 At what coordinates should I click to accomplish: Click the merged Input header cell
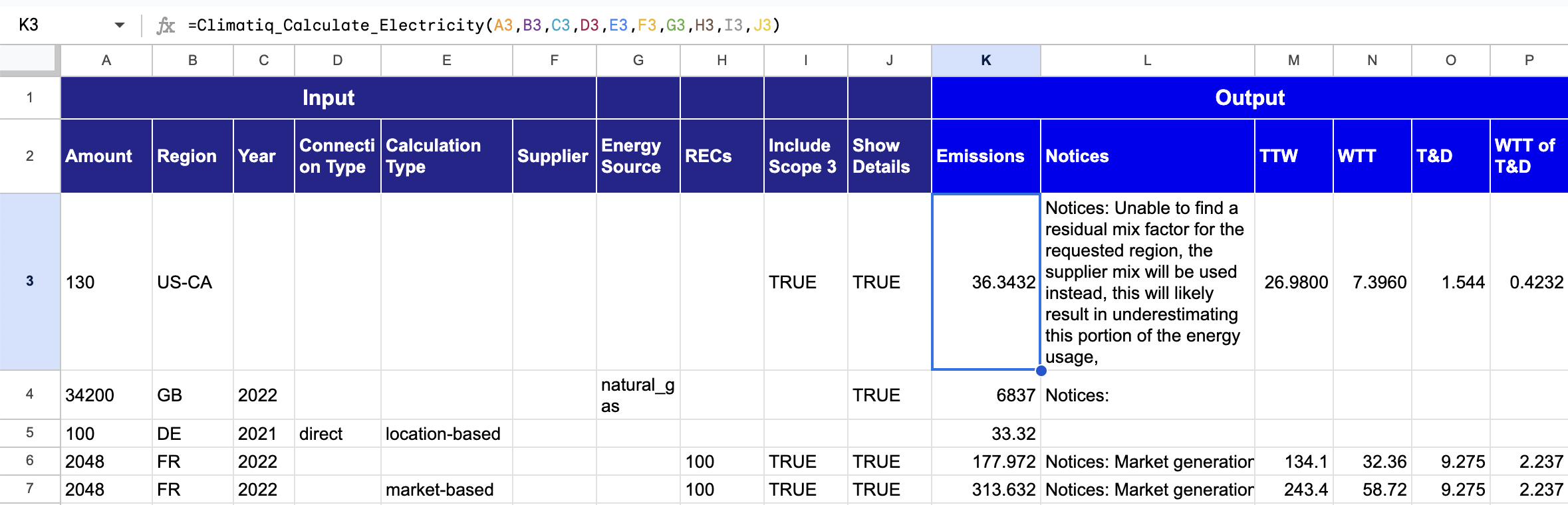(328, 98)
